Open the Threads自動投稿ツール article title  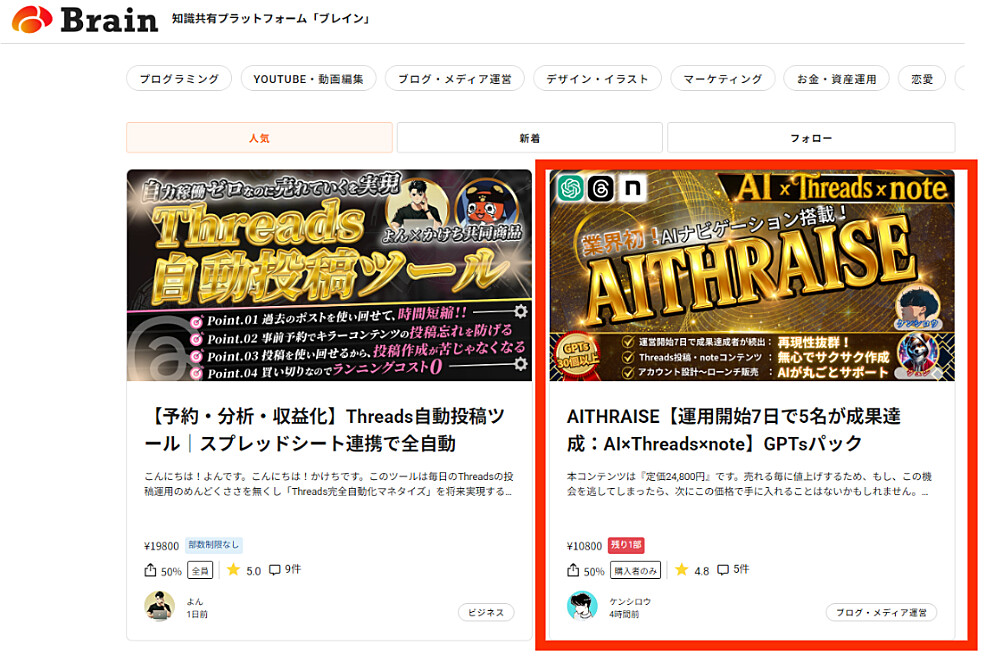pos(325,430)
